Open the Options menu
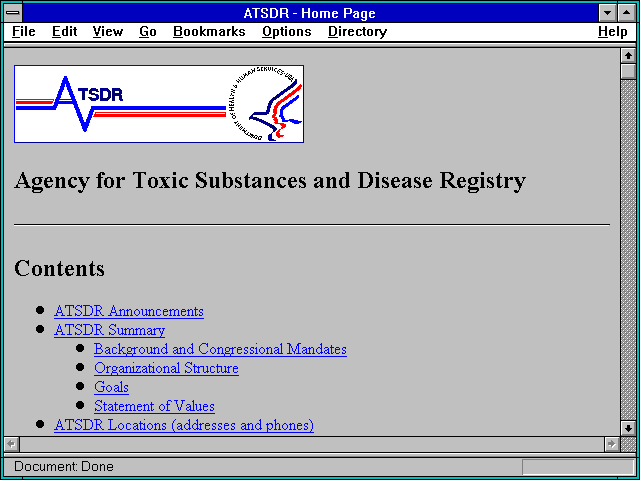The image size is (640, 480). (287, 32)
